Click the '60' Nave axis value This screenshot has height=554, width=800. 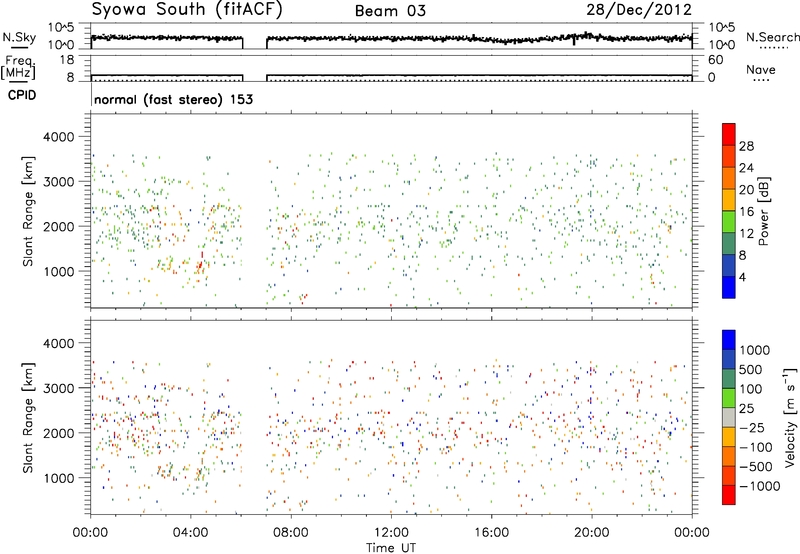point(715,60)
